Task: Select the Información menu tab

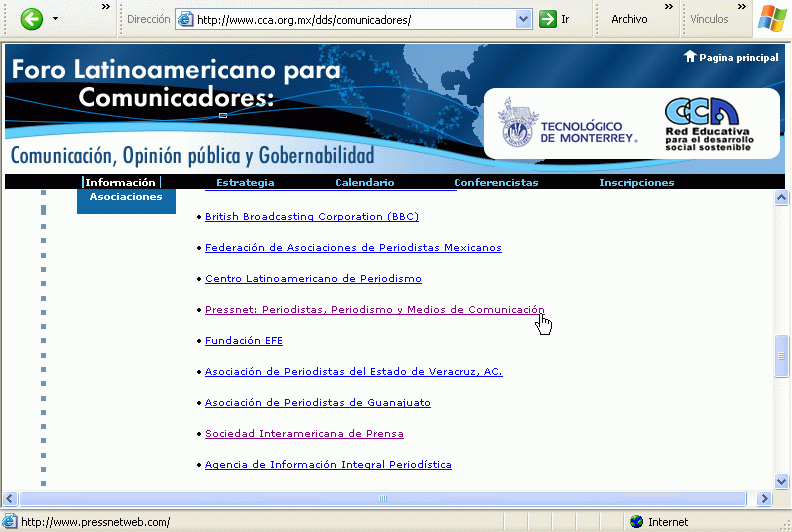Action: tap(120, 182)
